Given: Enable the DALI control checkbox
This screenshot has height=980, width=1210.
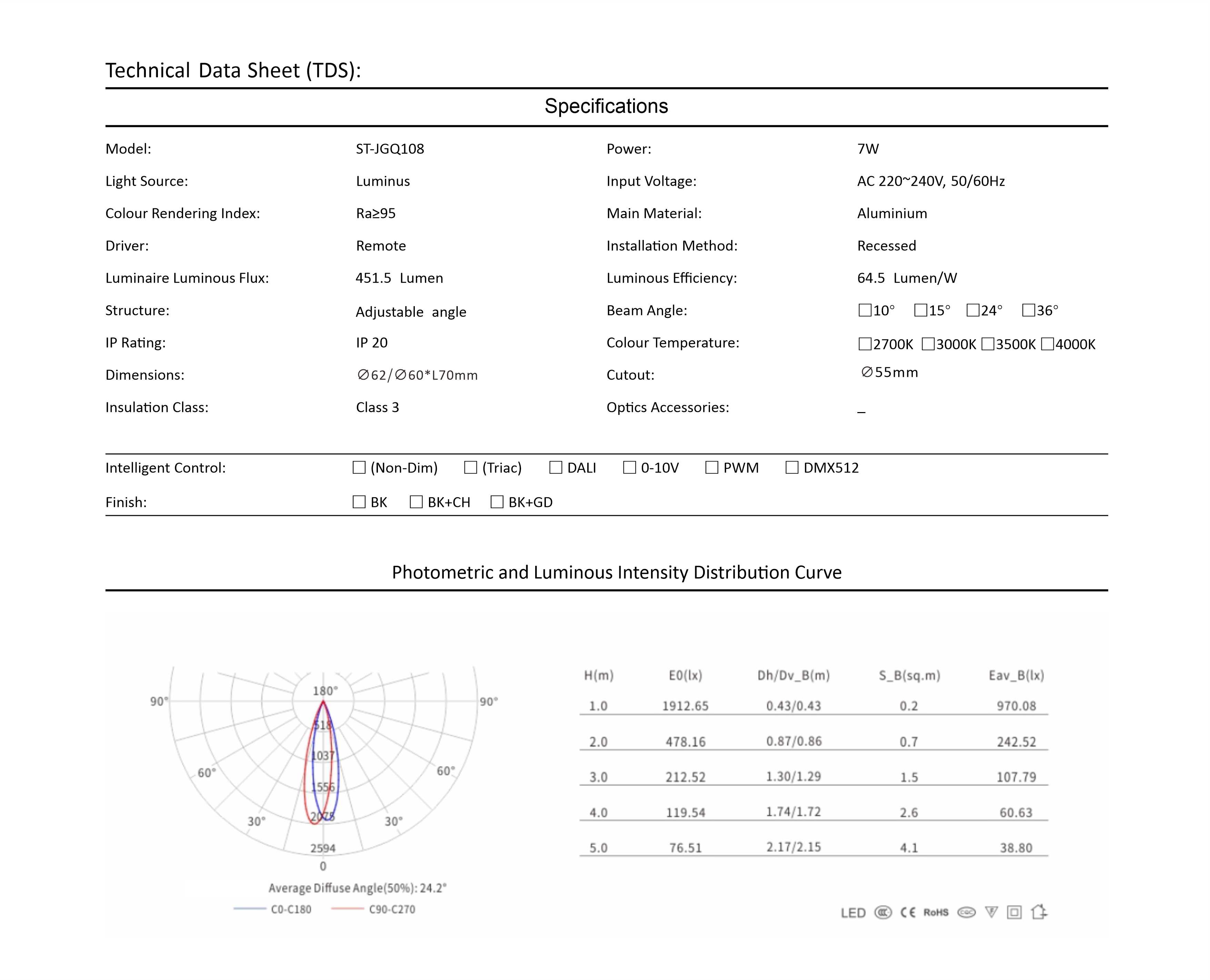Looking at the screenshot, I should [556, 468].
